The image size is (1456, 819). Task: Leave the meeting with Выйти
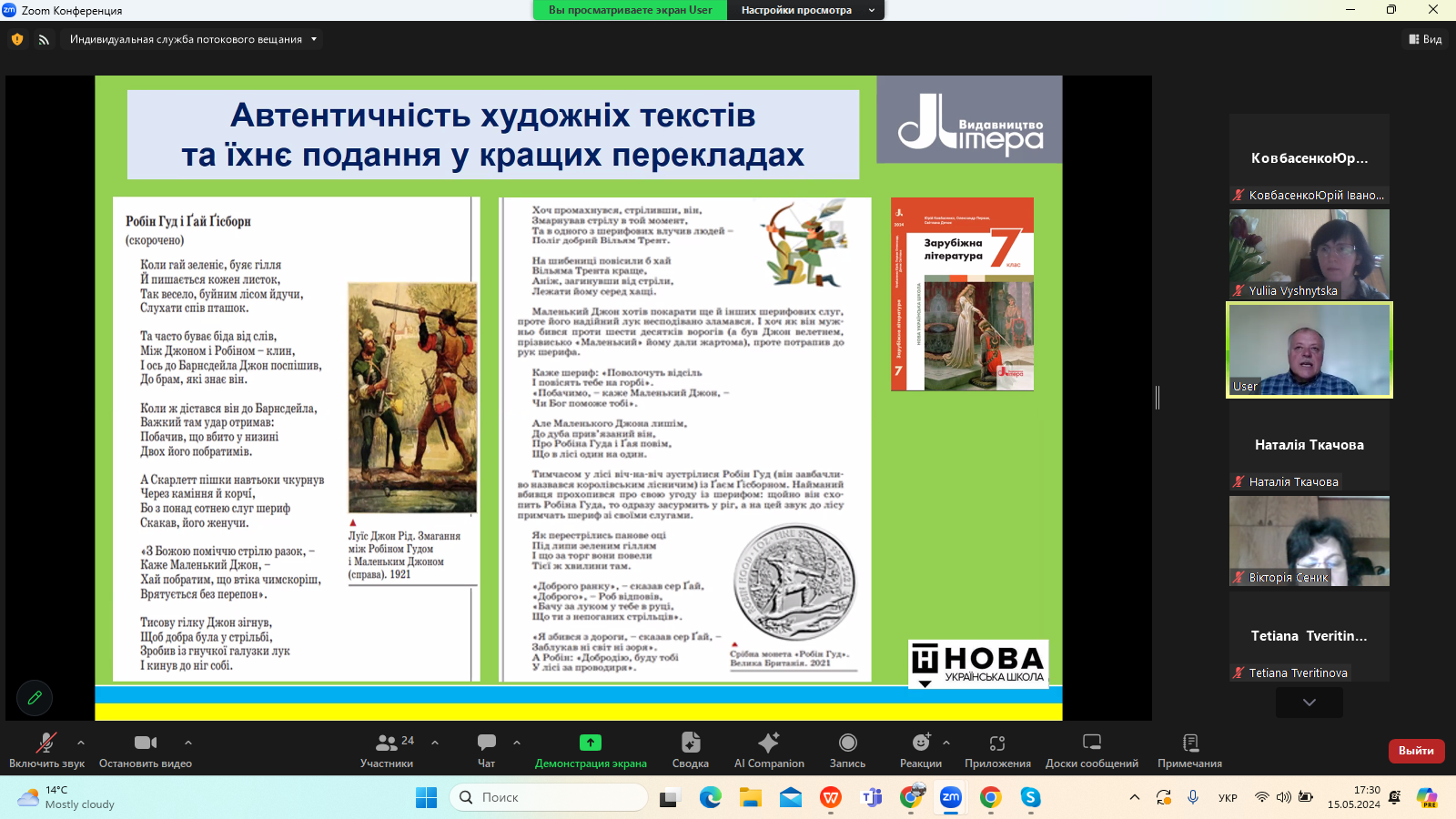[1416, 751]
